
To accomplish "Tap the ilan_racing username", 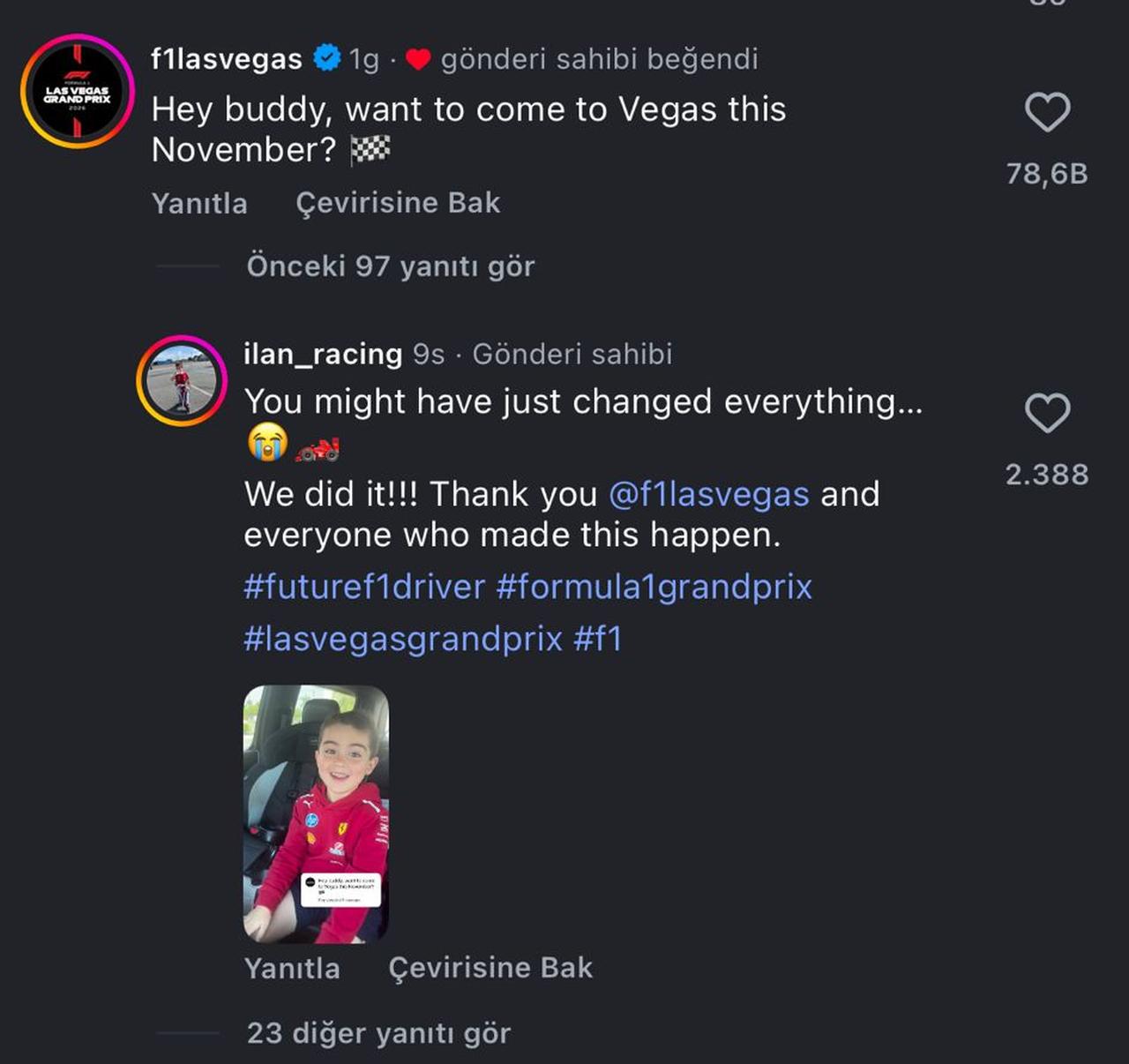I will click(323, 354).
